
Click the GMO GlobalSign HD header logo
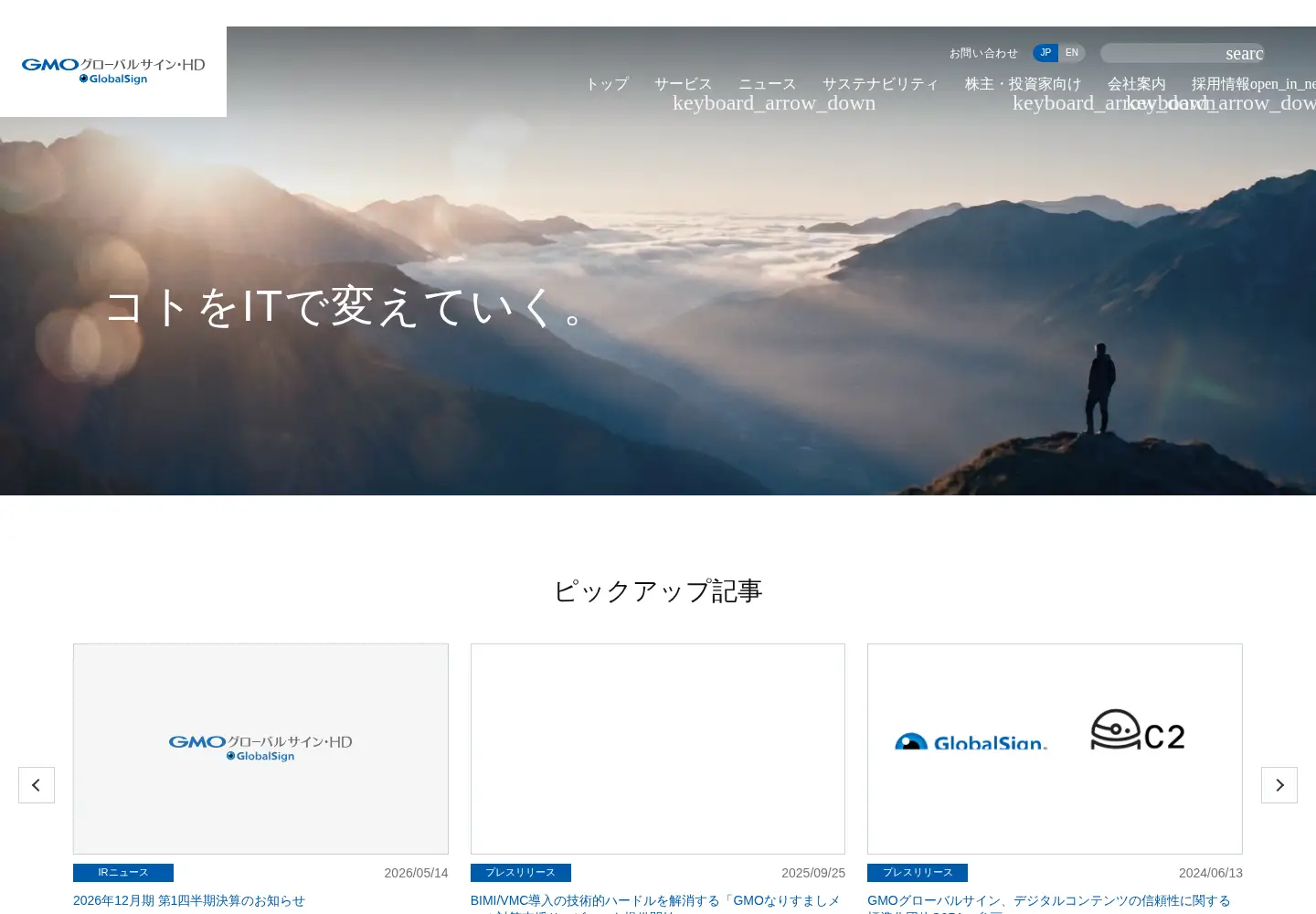113,71
